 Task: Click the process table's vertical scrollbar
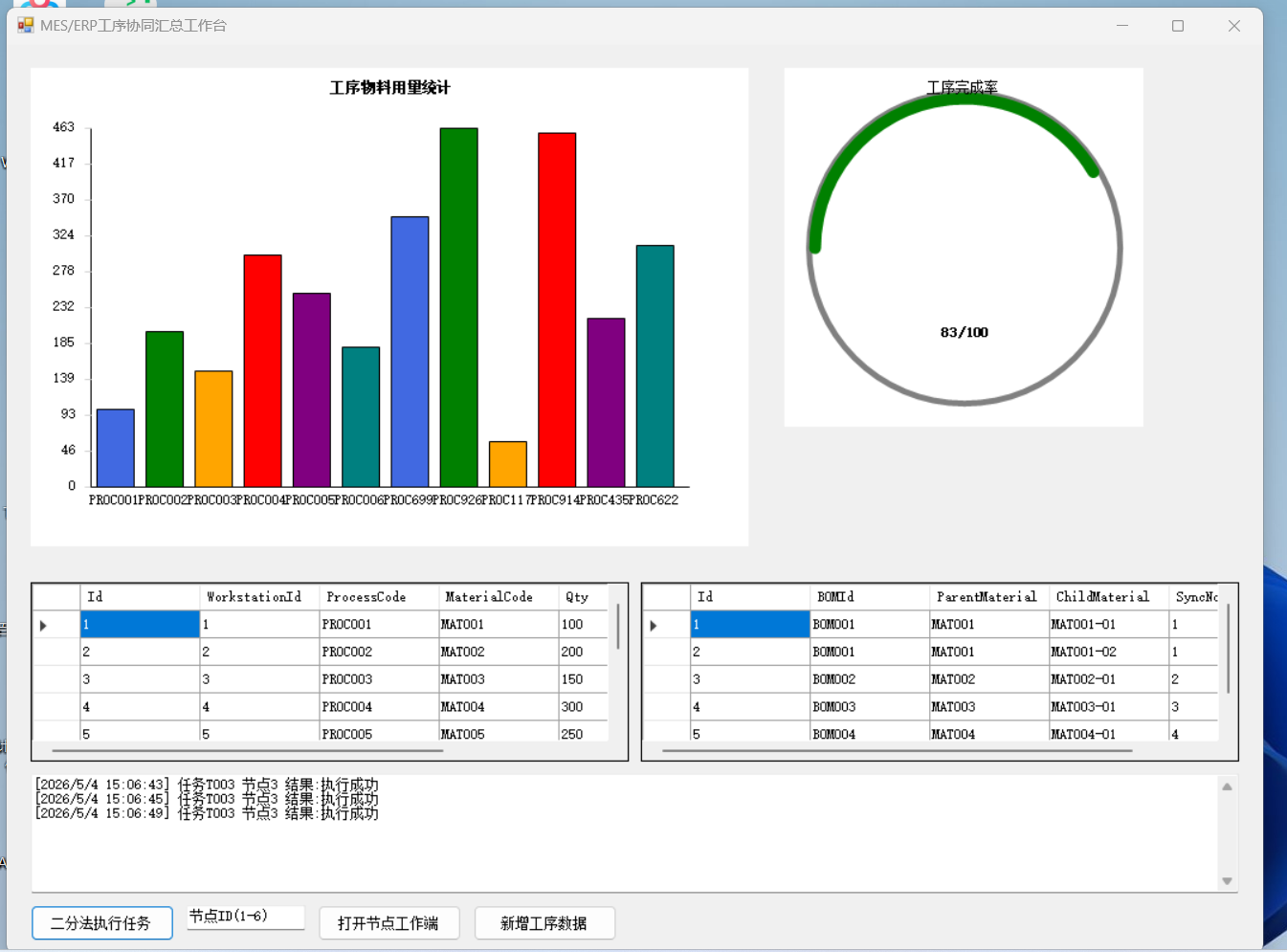click(x=618, y=626)
